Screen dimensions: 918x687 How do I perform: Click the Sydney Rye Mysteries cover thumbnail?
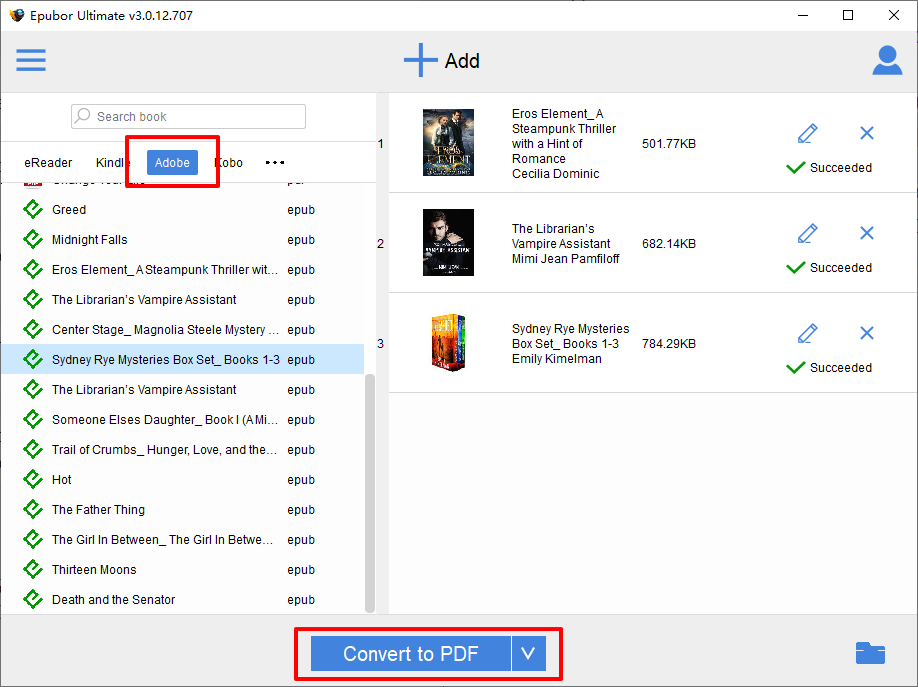click(448, 343)
